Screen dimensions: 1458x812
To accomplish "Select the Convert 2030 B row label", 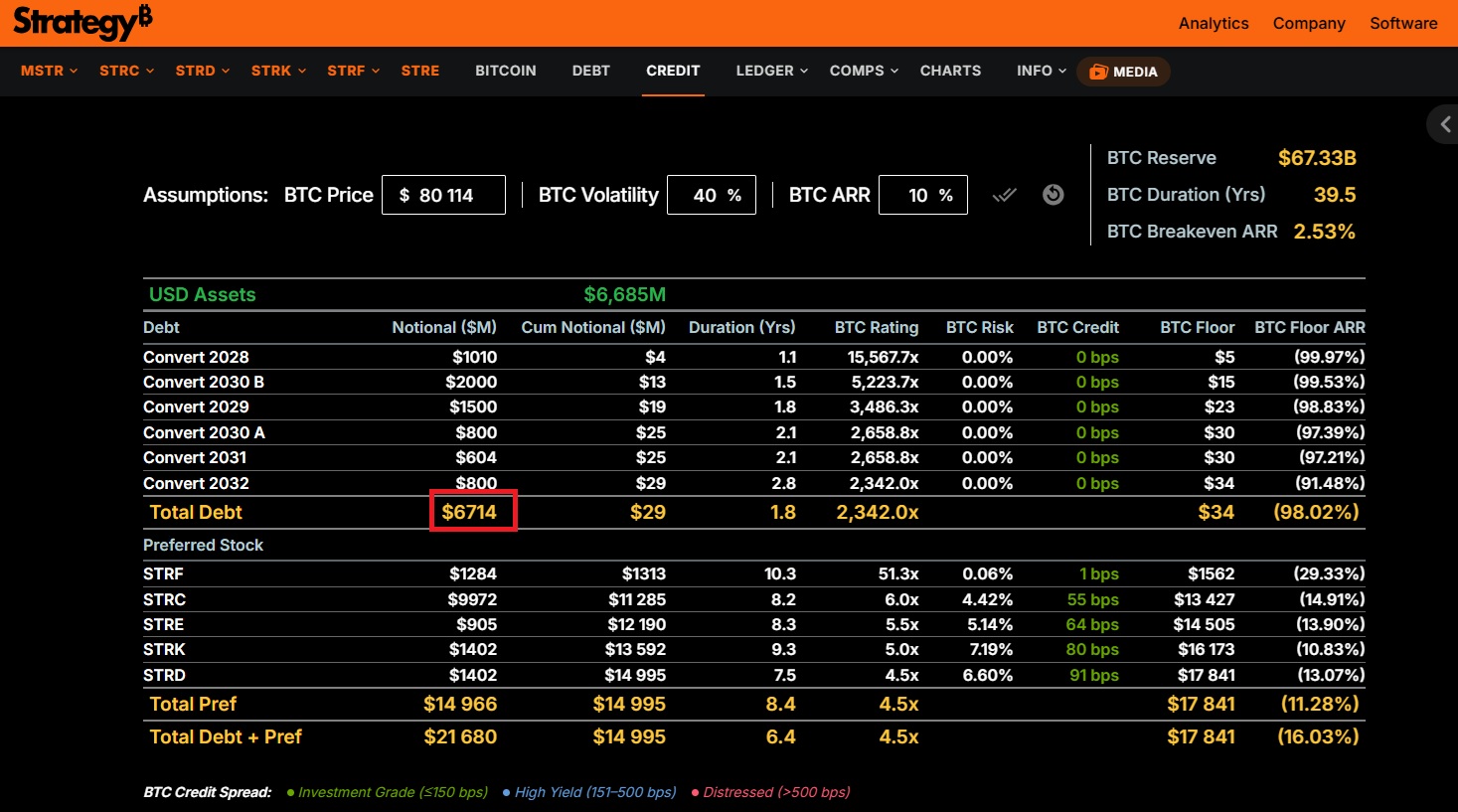I will (204, 382).
